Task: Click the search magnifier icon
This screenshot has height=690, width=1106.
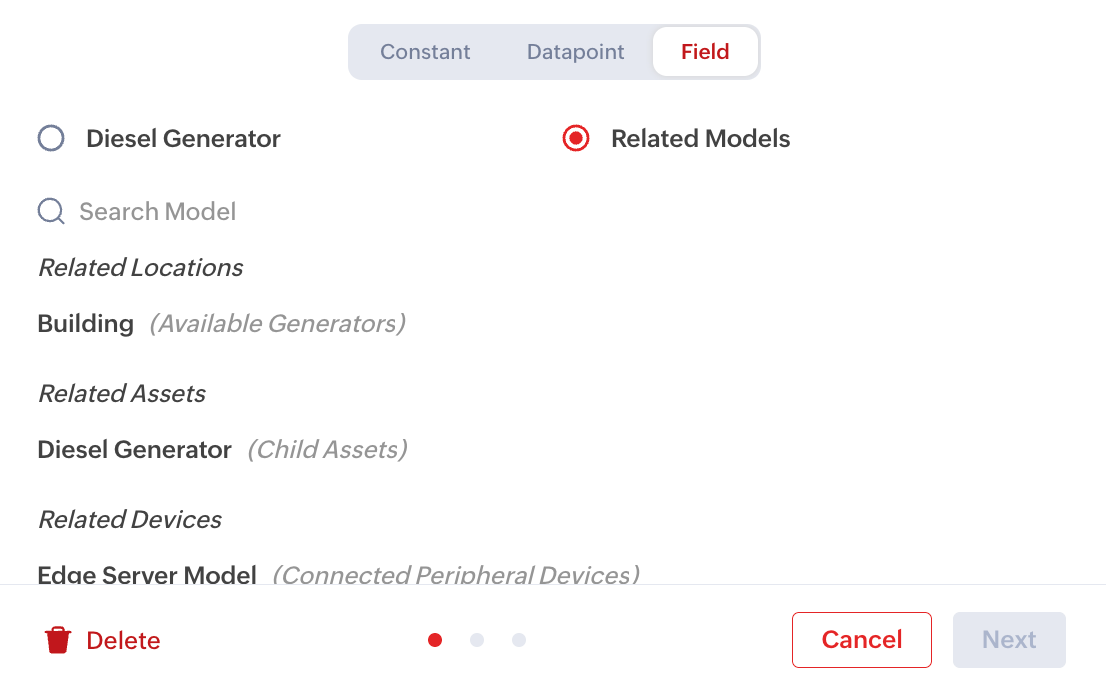Action: pyautogui.click(x=51, y=211)
